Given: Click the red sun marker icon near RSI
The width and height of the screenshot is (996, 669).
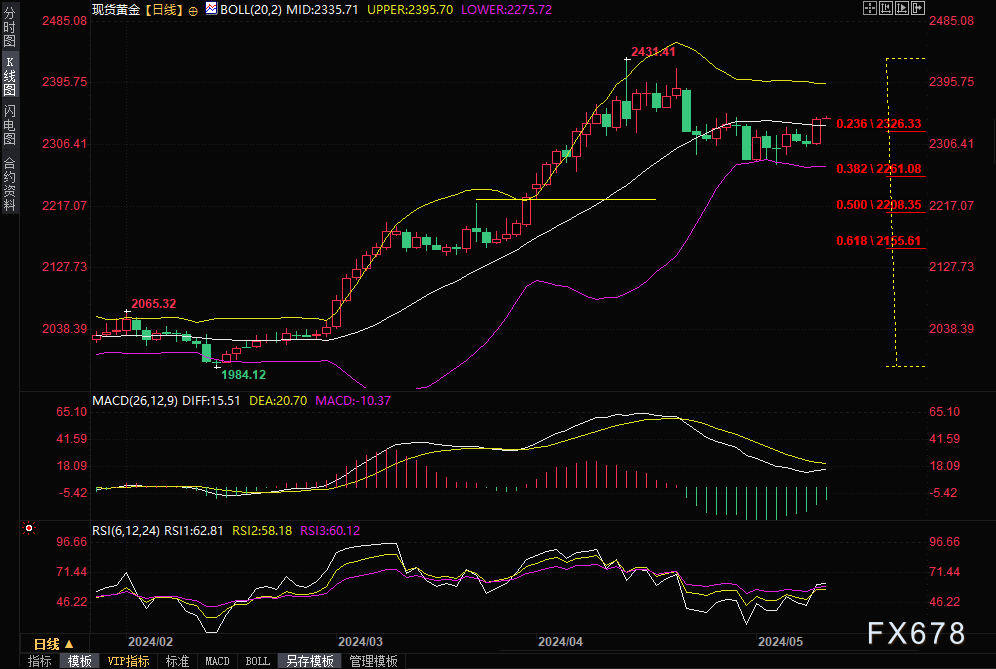Looking at the screenshot, I should 29,528.
